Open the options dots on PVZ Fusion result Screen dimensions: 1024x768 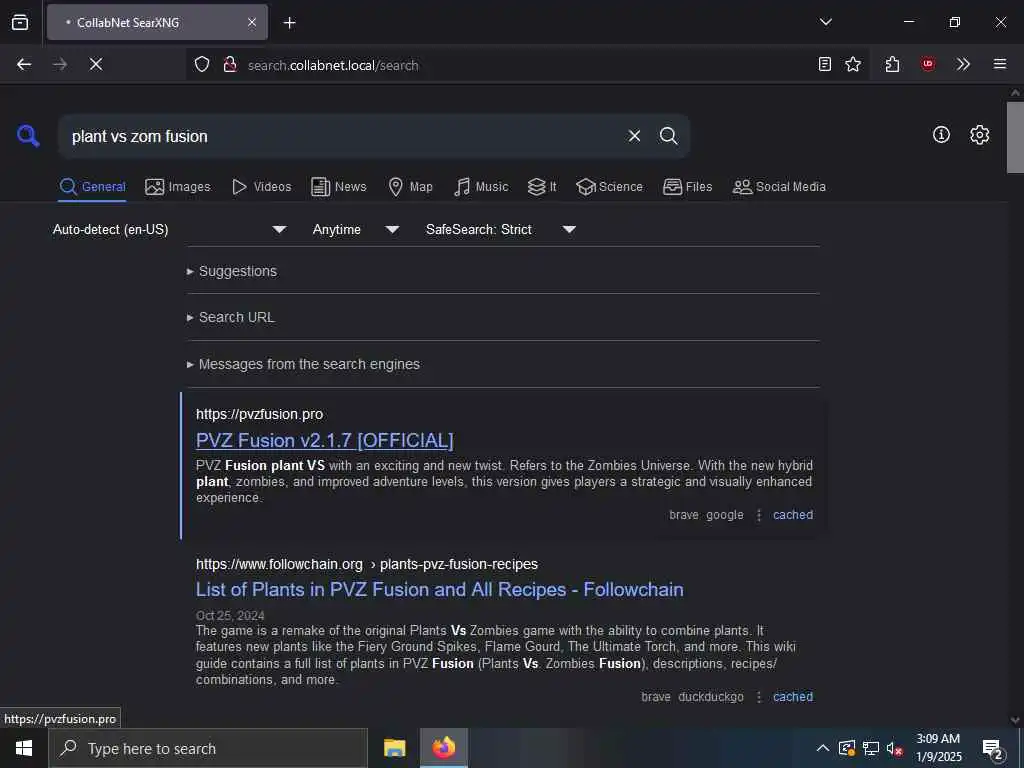click(758, 515)
